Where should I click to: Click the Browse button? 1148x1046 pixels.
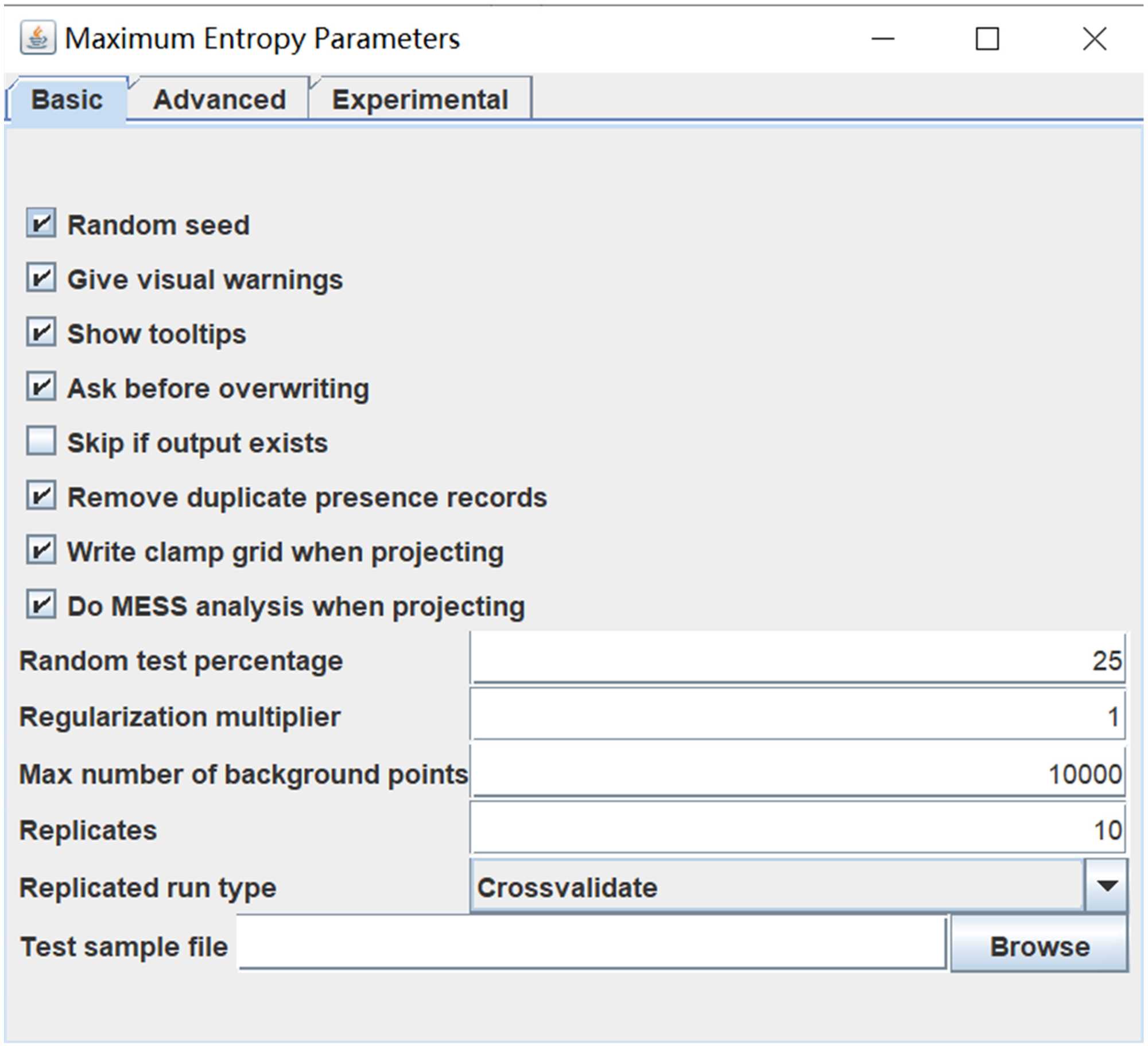coord(1039,946)
